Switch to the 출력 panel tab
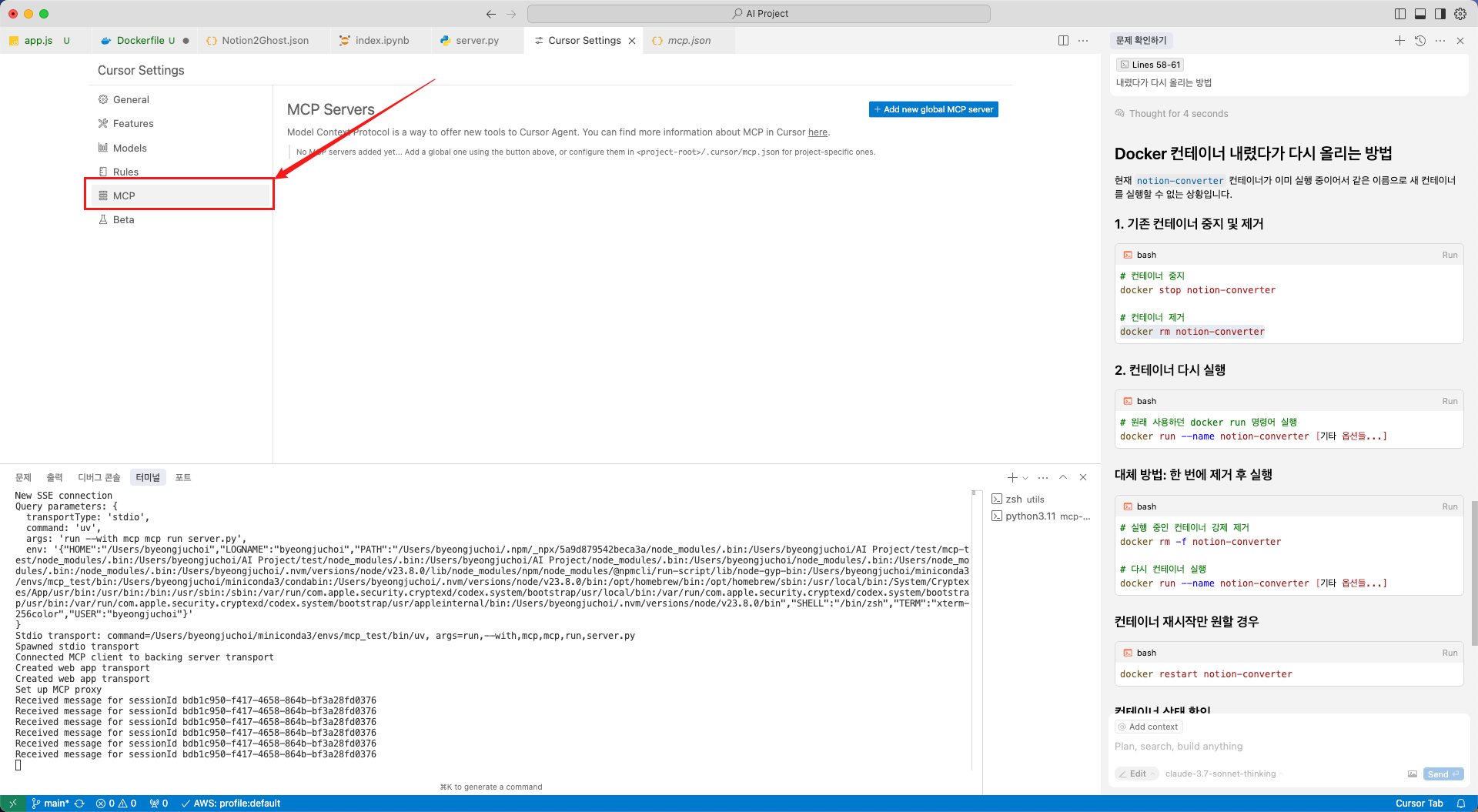This screenshot has width=1478, height=812. pyautogui.click(x=55, y=478)
